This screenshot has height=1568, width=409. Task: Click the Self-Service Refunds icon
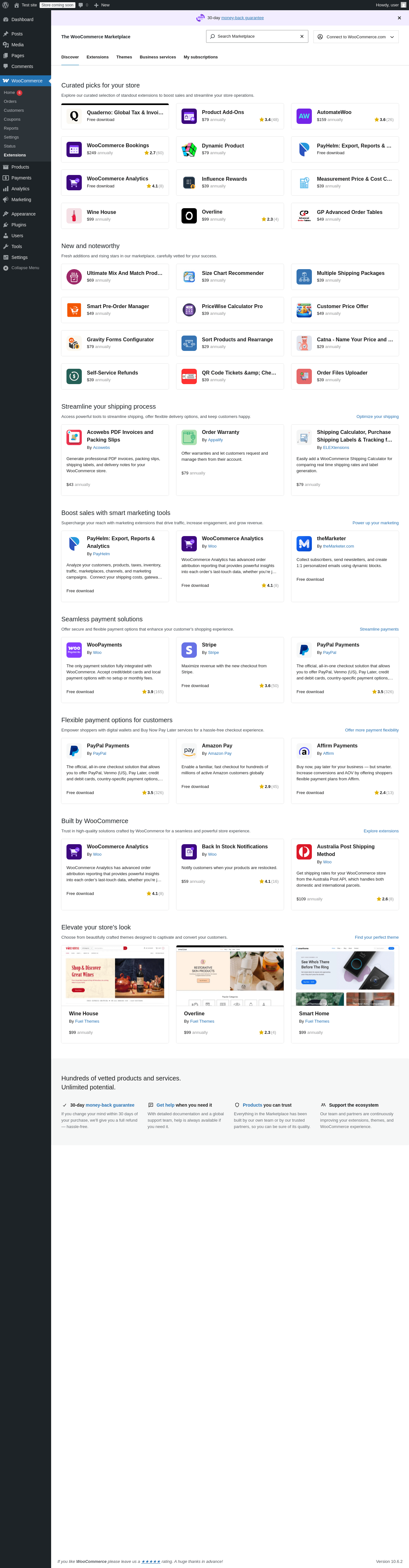(74, 376)
